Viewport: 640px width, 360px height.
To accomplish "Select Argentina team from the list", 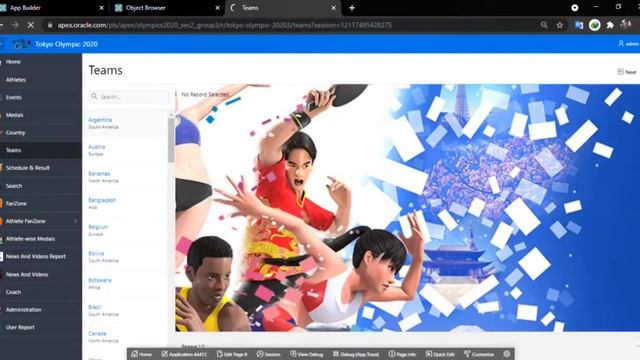I will pos(100,120).
